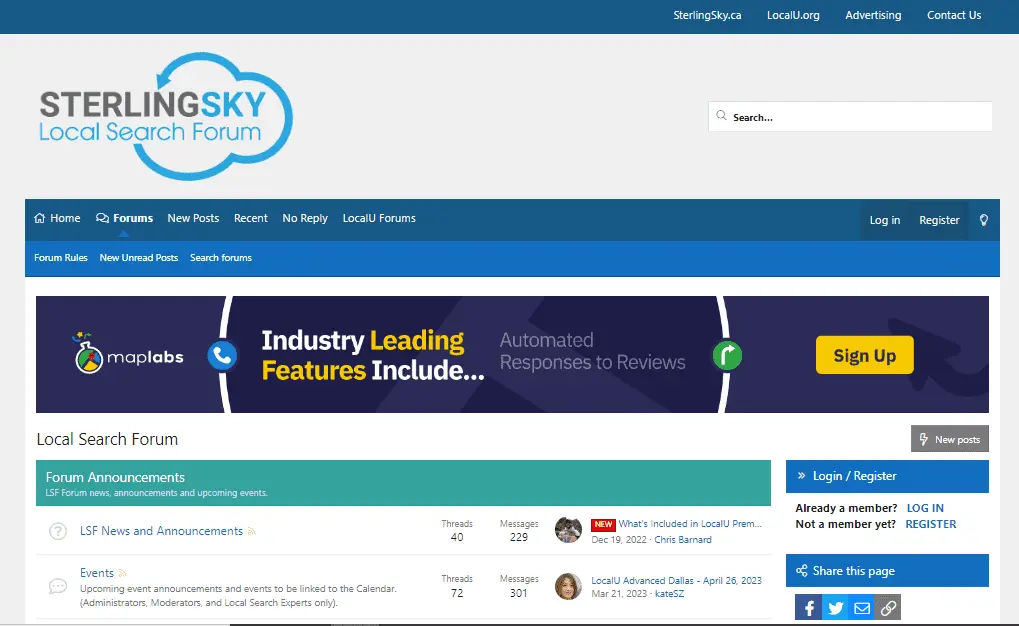1019x626 pixels.
Task: Click the Mar 21, 2023 post date
Action: tap(619, 593)
